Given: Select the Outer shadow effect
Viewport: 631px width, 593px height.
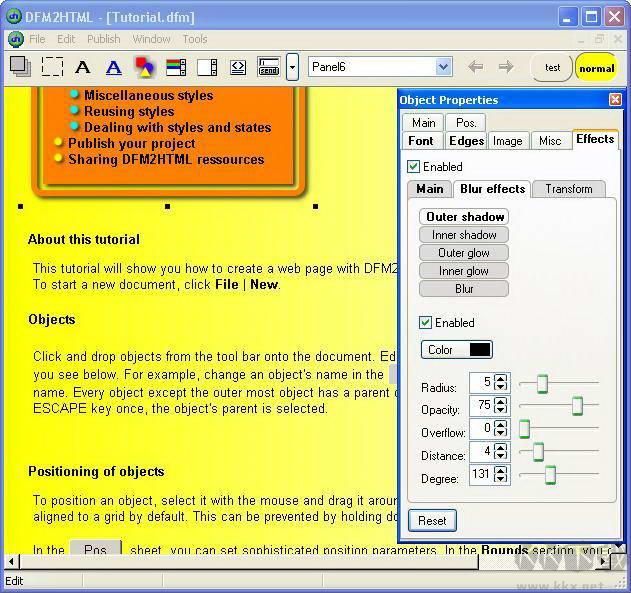Looking at the screenshot, I should point(464,217).
